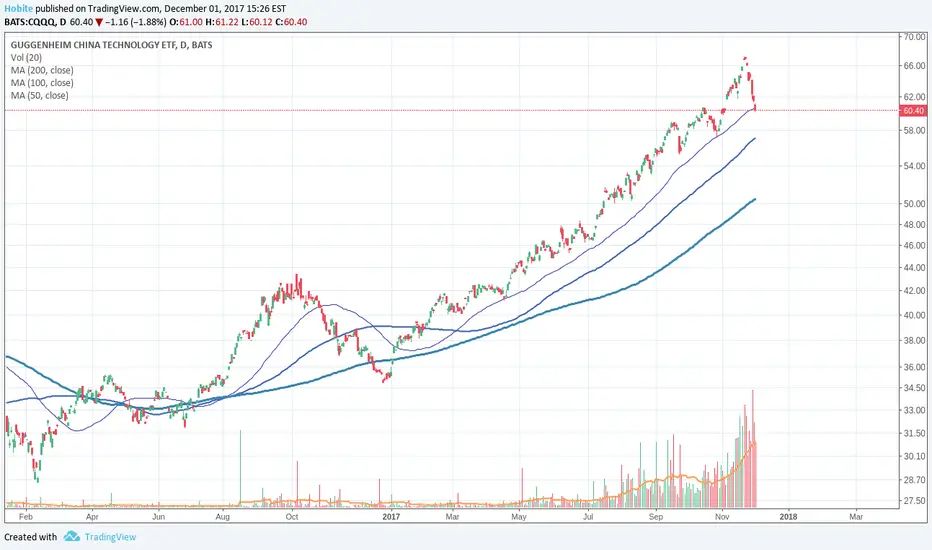932x550 pixels.
Task: Click the 48.00 price axis label
Action: 914,224
